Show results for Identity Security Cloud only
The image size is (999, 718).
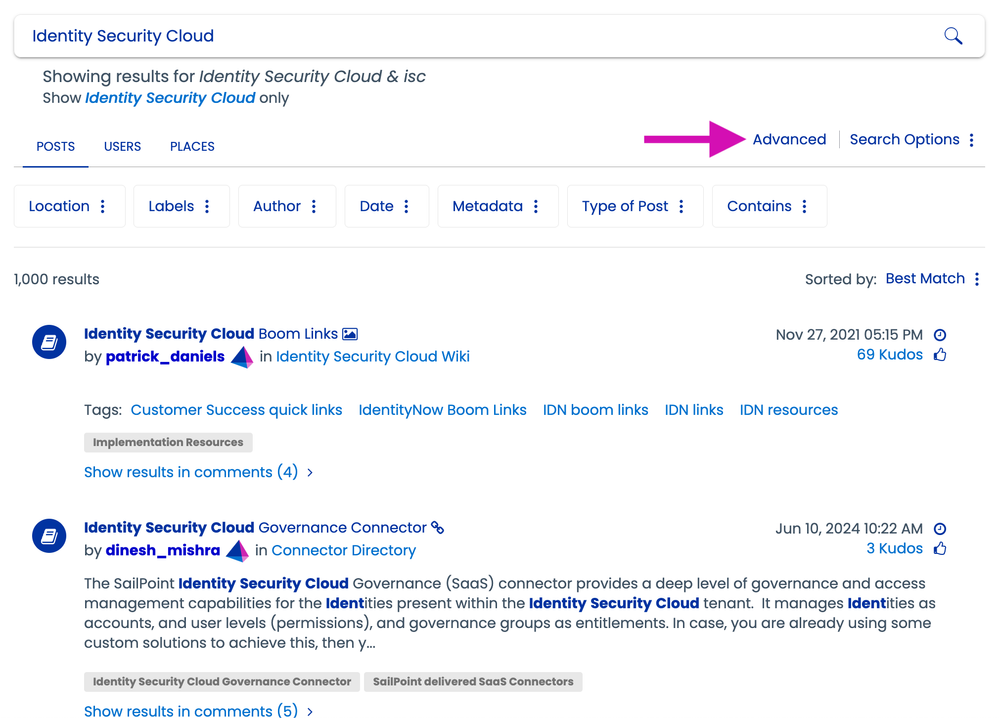[170, 98]
